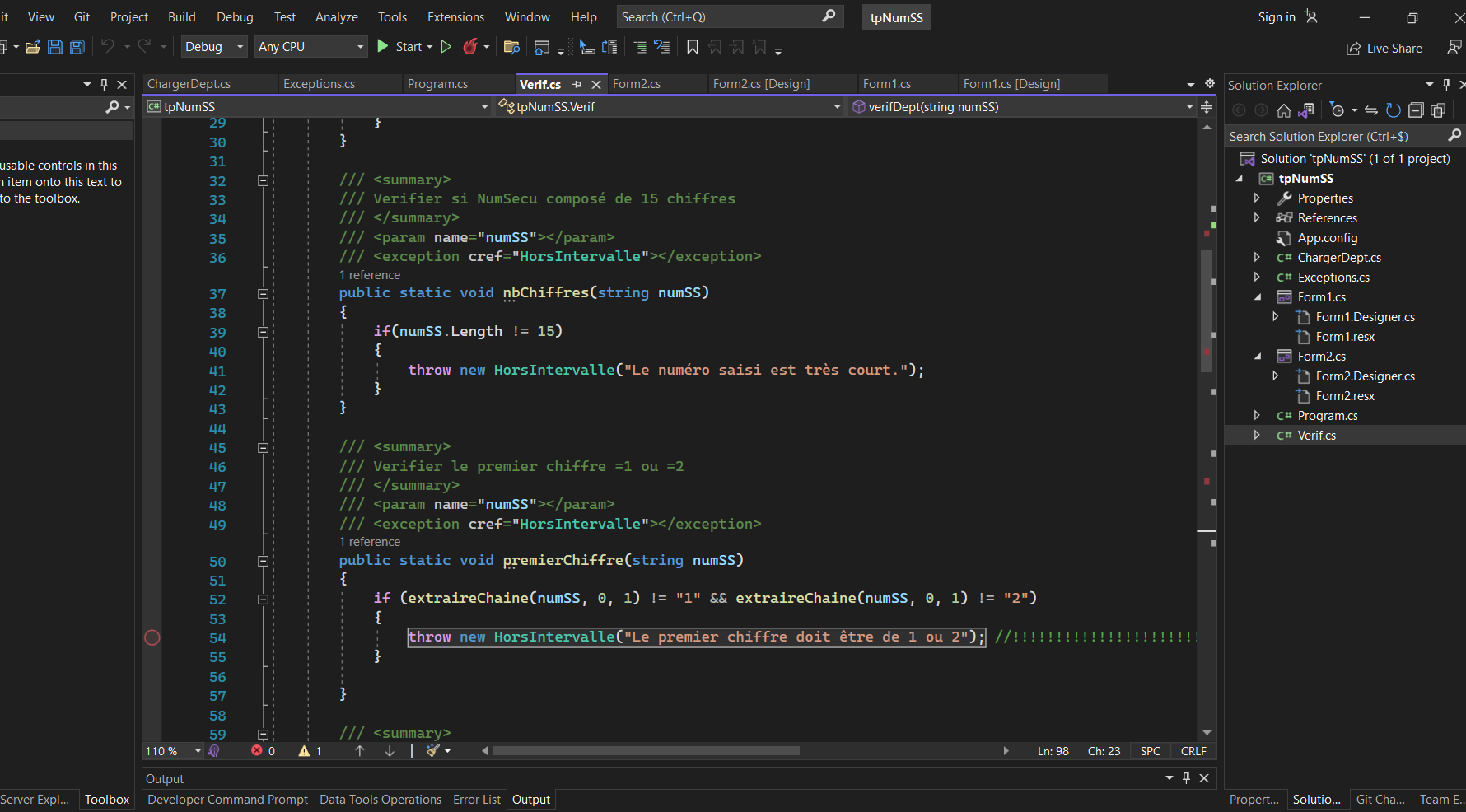The width and height of the screenshot is (1466, 812).
Task: Refresh the Solution Explorer
Action: click(x=1393, y=110)
